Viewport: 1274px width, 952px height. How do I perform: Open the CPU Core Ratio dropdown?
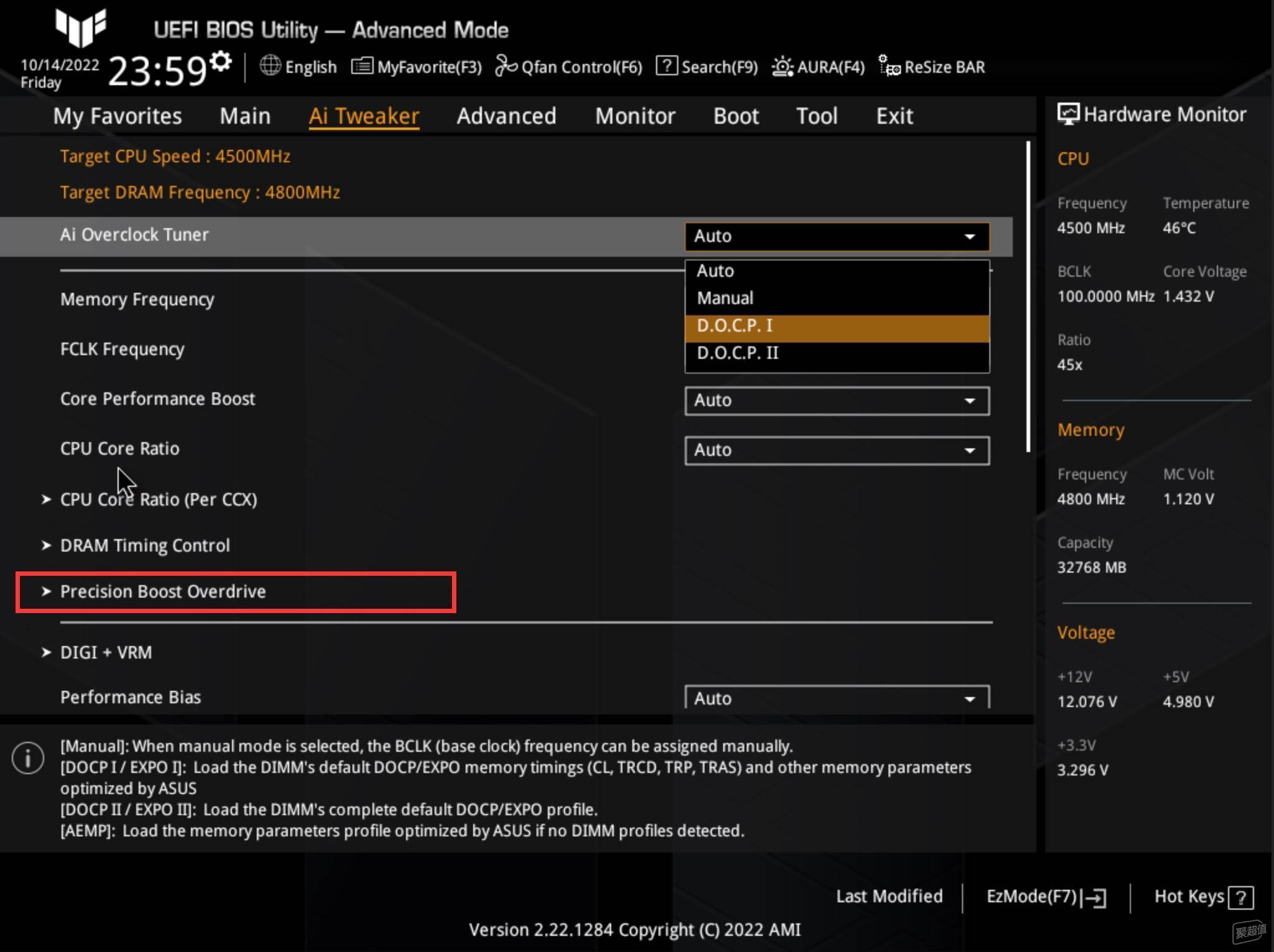[837, 450]
